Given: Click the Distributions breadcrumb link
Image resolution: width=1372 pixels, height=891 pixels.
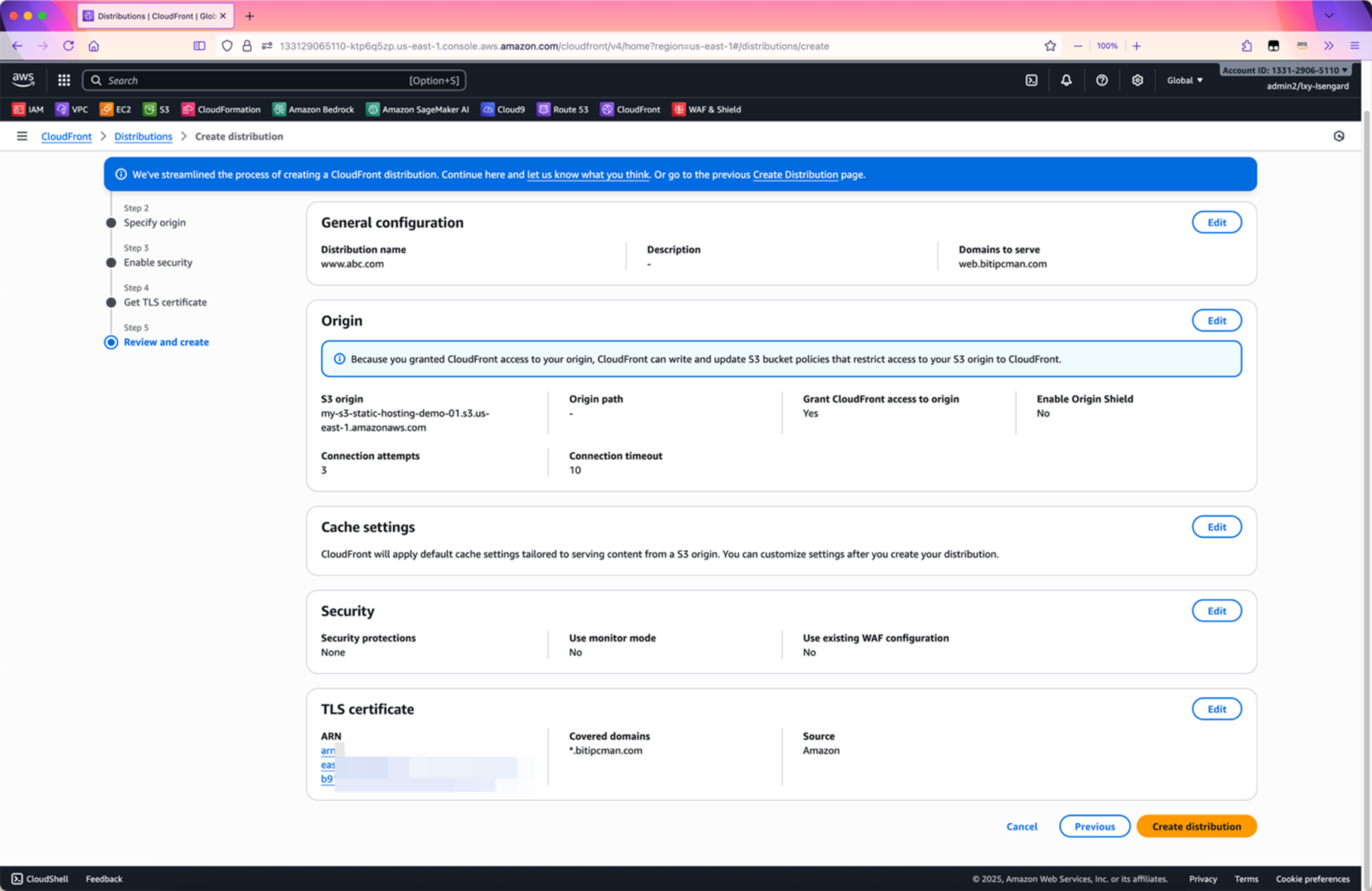Looking at the screenshot, I should [x=143, y=137].
